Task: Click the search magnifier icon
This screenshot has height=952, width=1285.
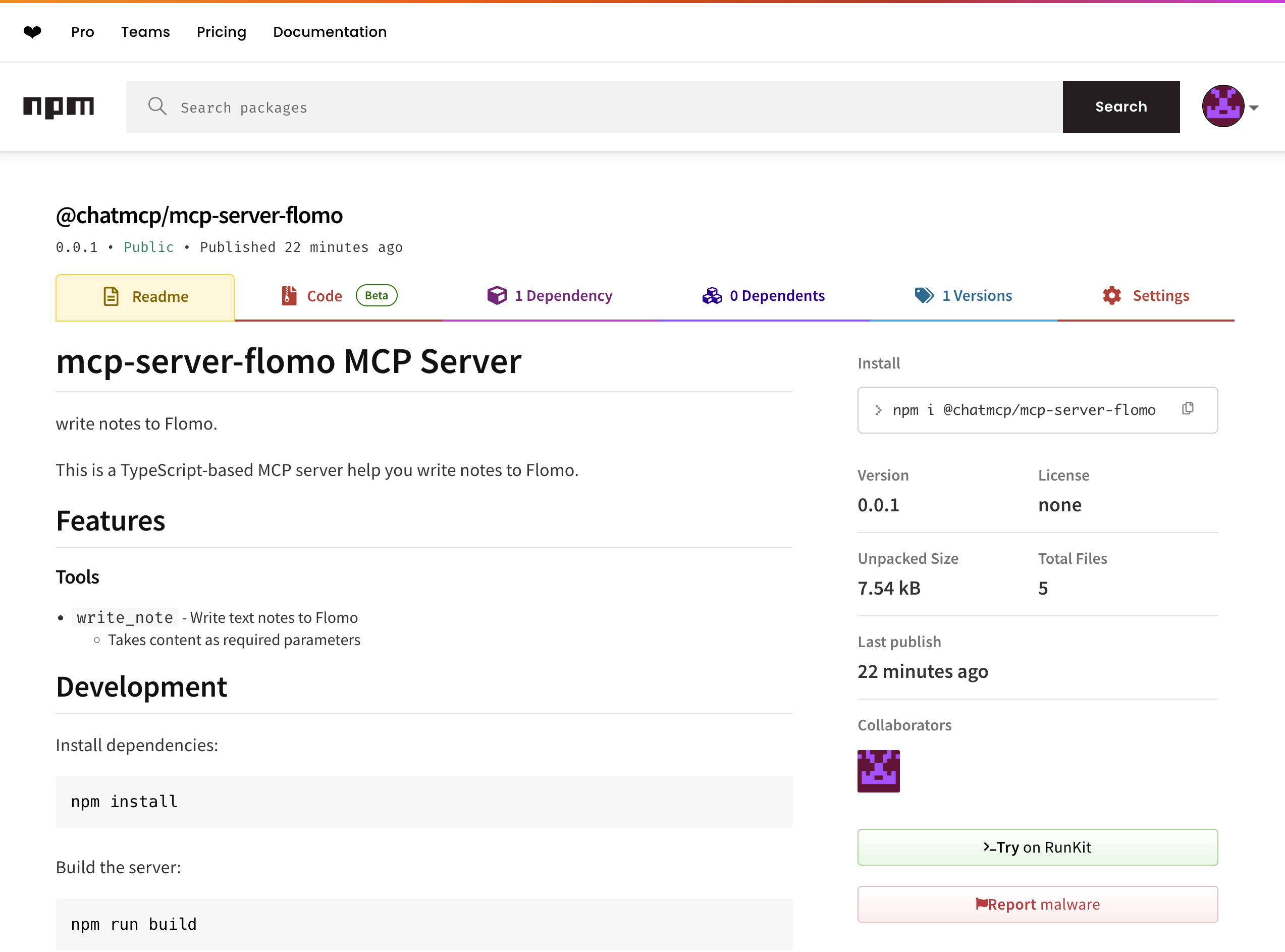Action: pos(157,106)
